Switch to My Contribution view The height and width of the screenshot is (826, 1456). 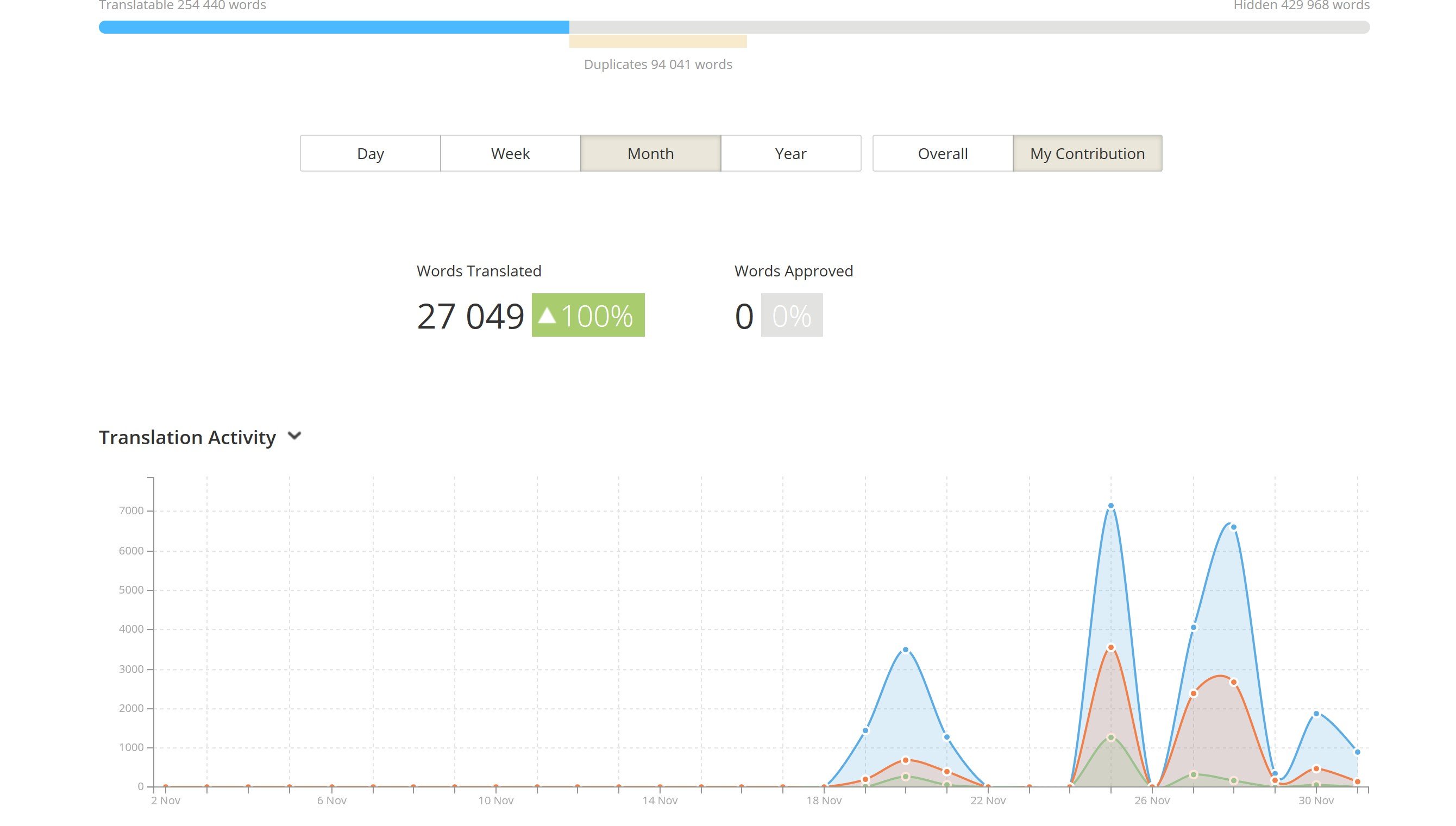1087,153
